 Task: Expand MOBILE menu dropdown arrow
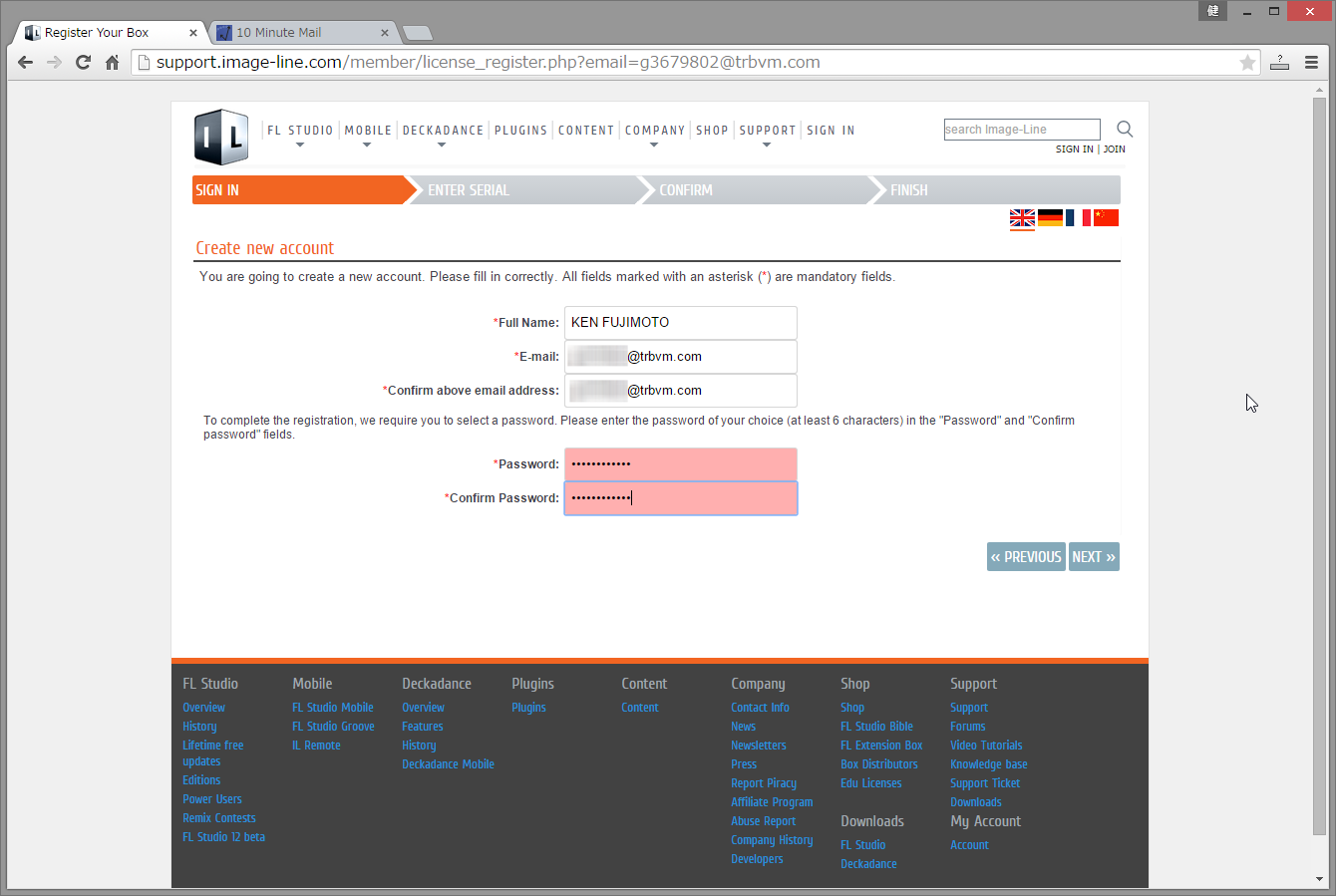click(x=367, y=146)
